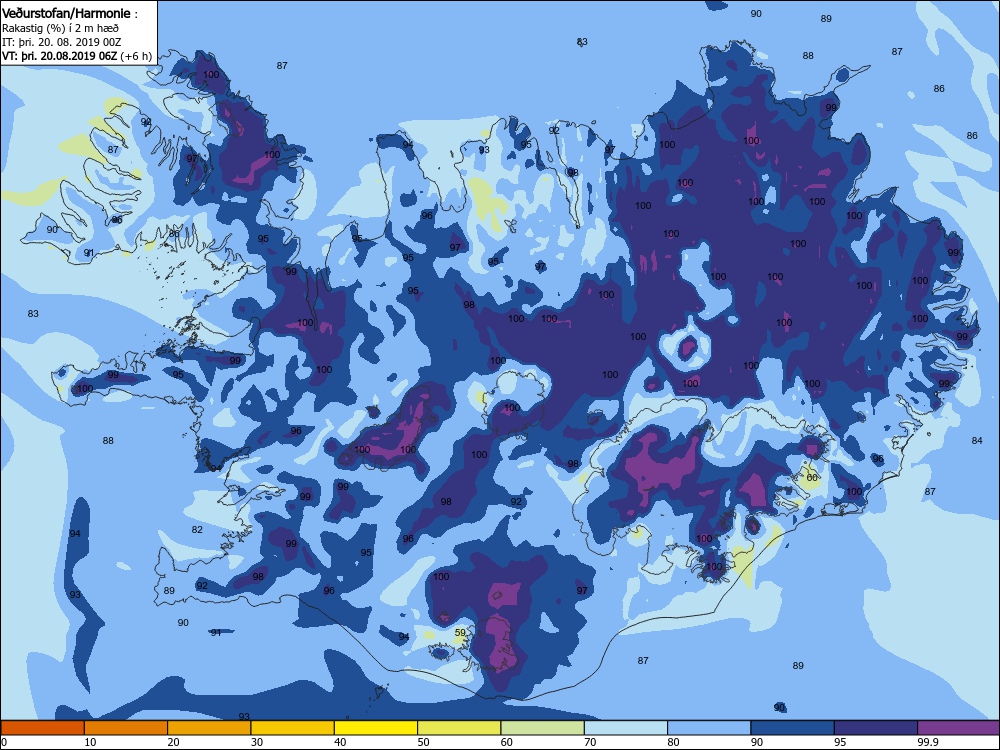1000x750 pixels.
Task: Select the dark blue 90–95 legend segment
Action: 793,728
